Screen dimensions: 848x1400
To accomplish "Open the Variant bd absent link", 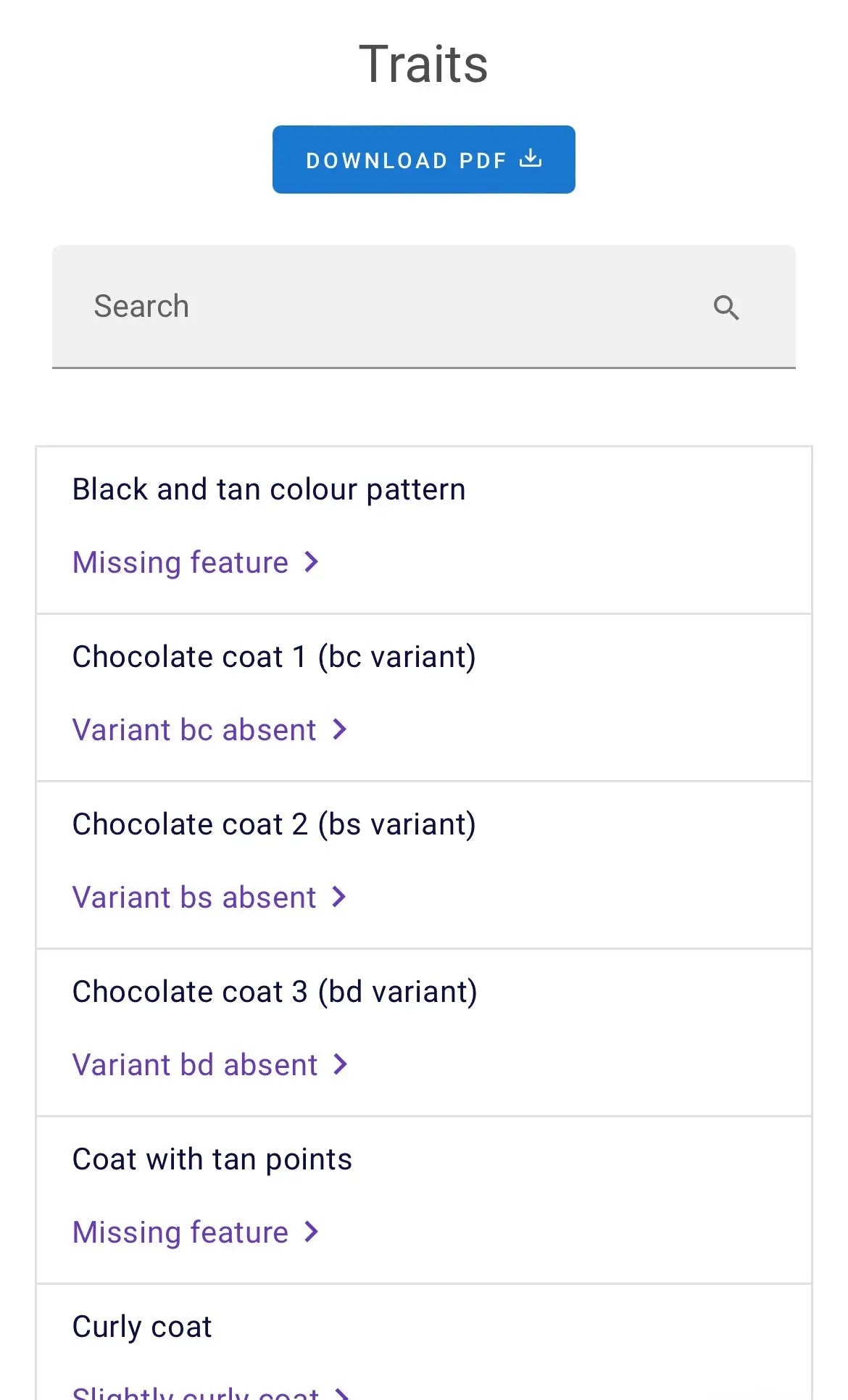I will [195, 1065].
